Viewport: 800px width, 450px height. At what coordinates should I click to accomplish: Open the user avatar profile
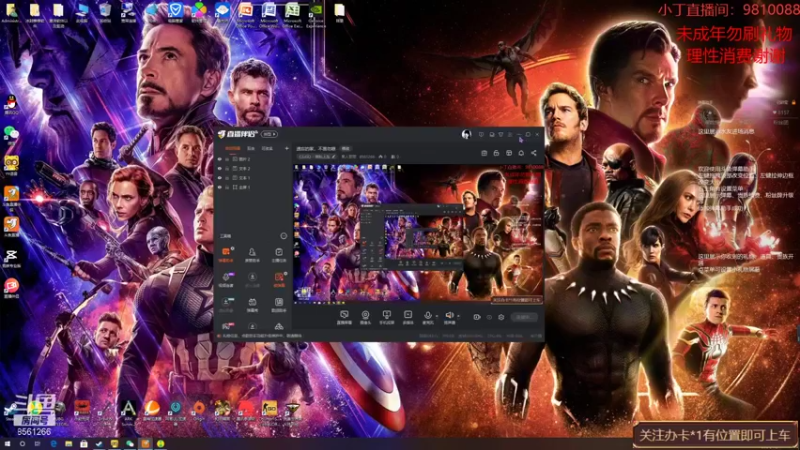pos(466,134)
